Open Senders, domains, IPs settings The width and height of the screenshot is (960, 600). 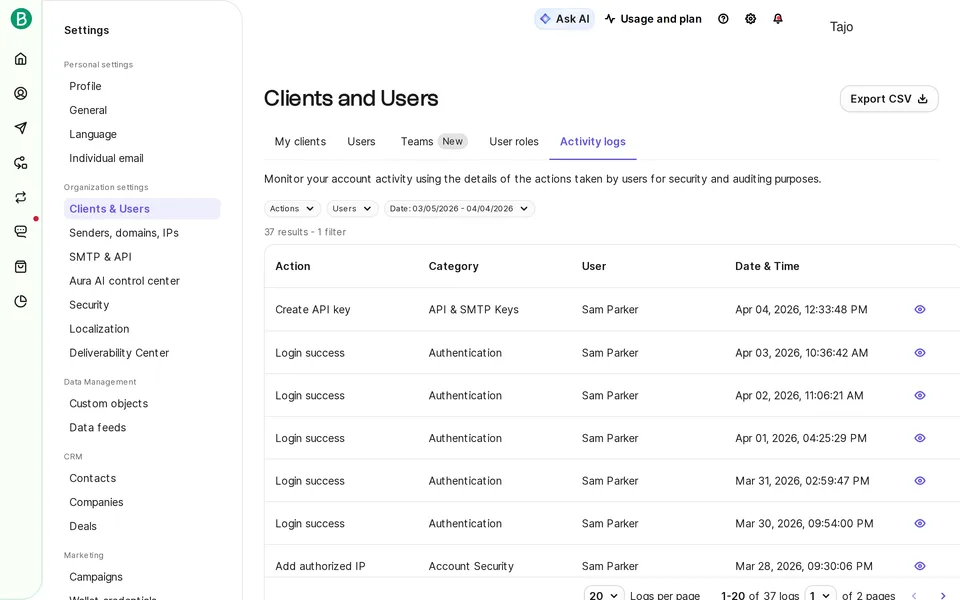[x=142, y=233]
